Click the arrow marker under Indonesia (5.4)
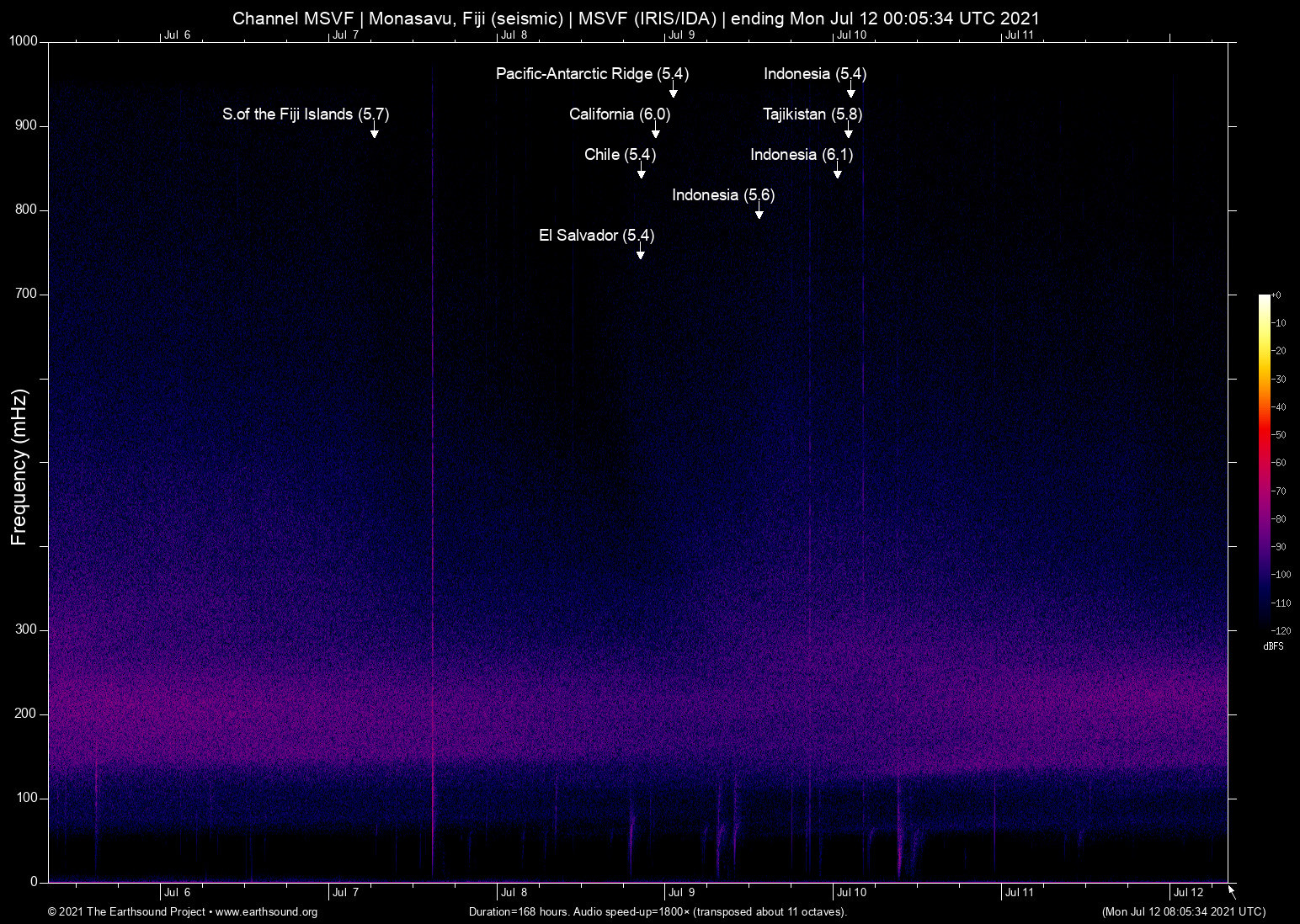 [x=851, y=89]
